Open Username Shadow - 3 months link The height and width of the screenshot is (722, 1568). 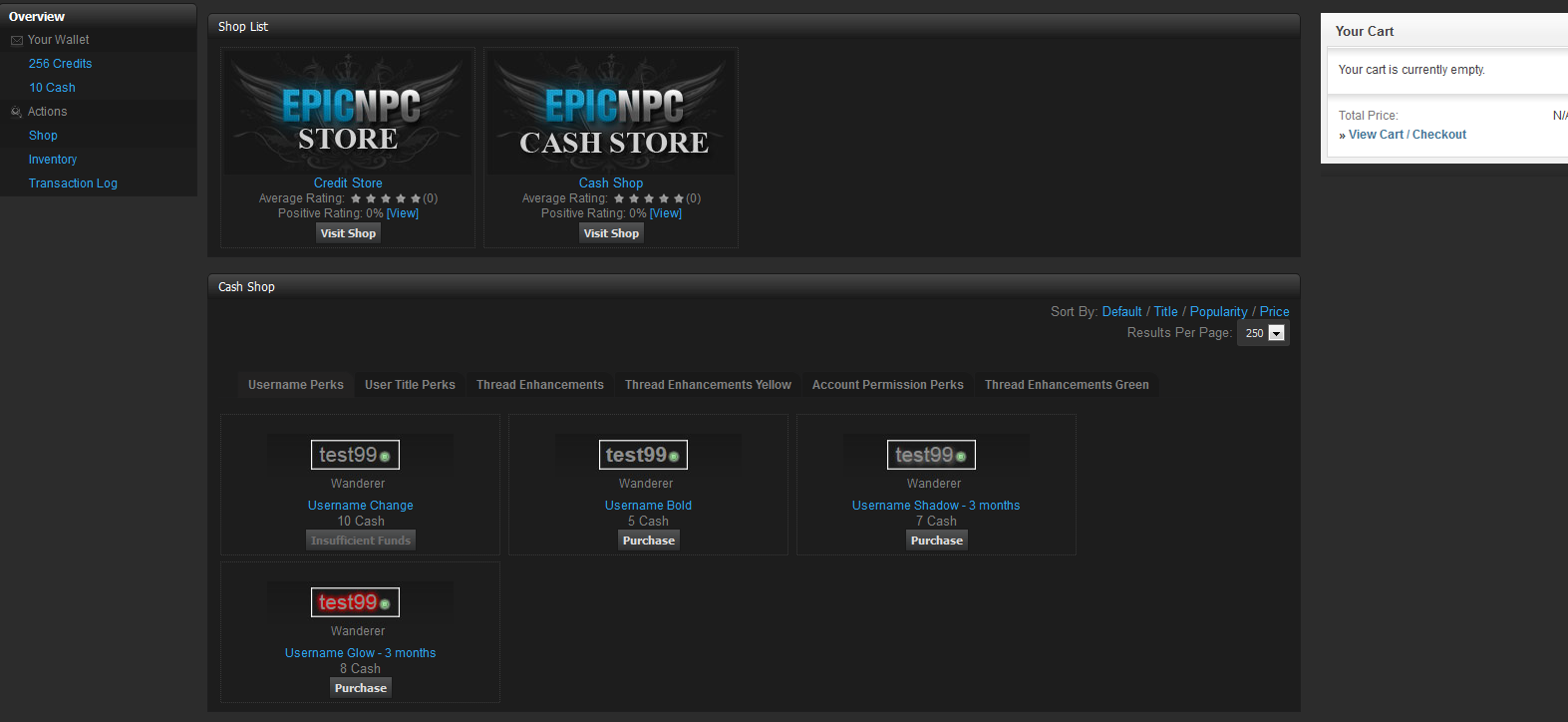coord(936,506)
